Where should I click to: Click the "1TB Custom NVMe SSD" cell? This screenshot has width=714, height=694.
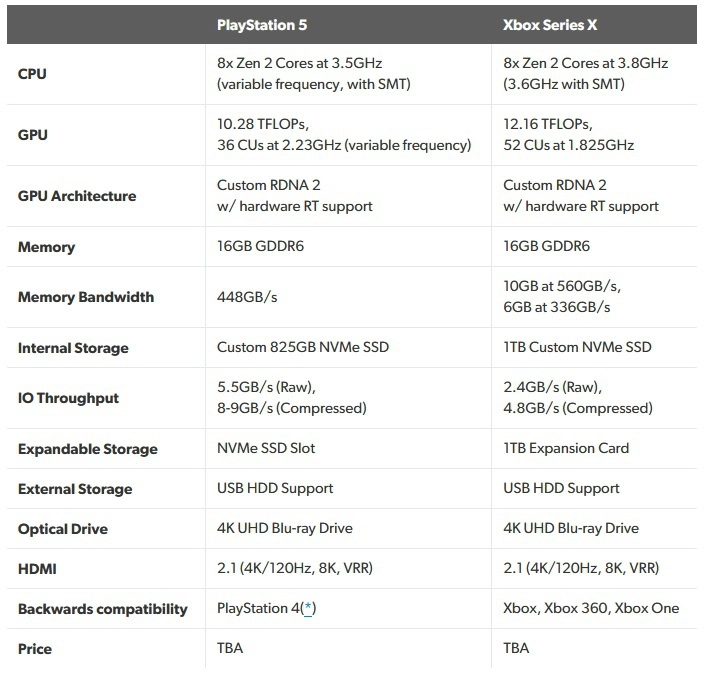577,347
